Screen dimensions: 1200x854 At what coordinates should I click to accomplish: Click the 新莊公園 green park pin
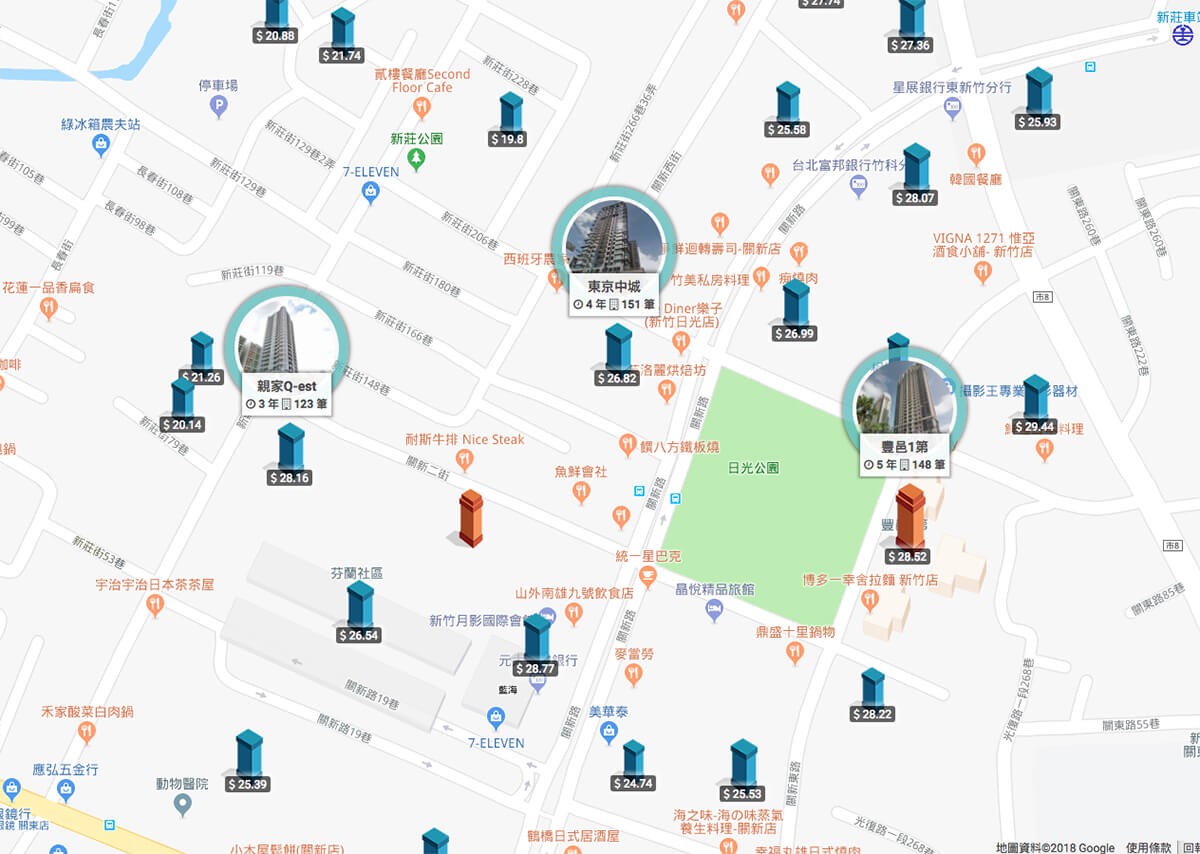coord(417,158)
